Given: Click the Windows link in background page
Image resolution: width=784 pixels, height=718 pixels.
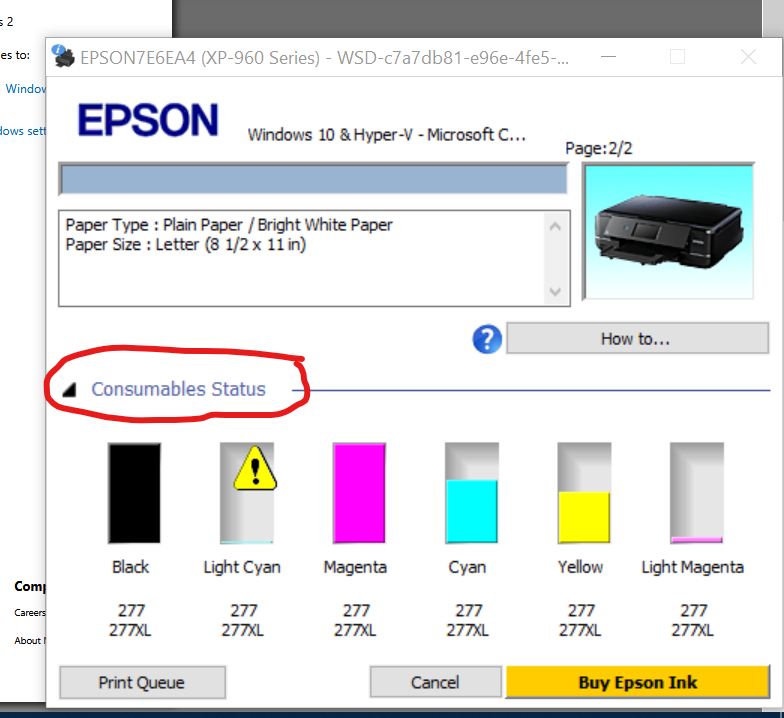Looking at the screenshot, I should click(x=26, y=89).
